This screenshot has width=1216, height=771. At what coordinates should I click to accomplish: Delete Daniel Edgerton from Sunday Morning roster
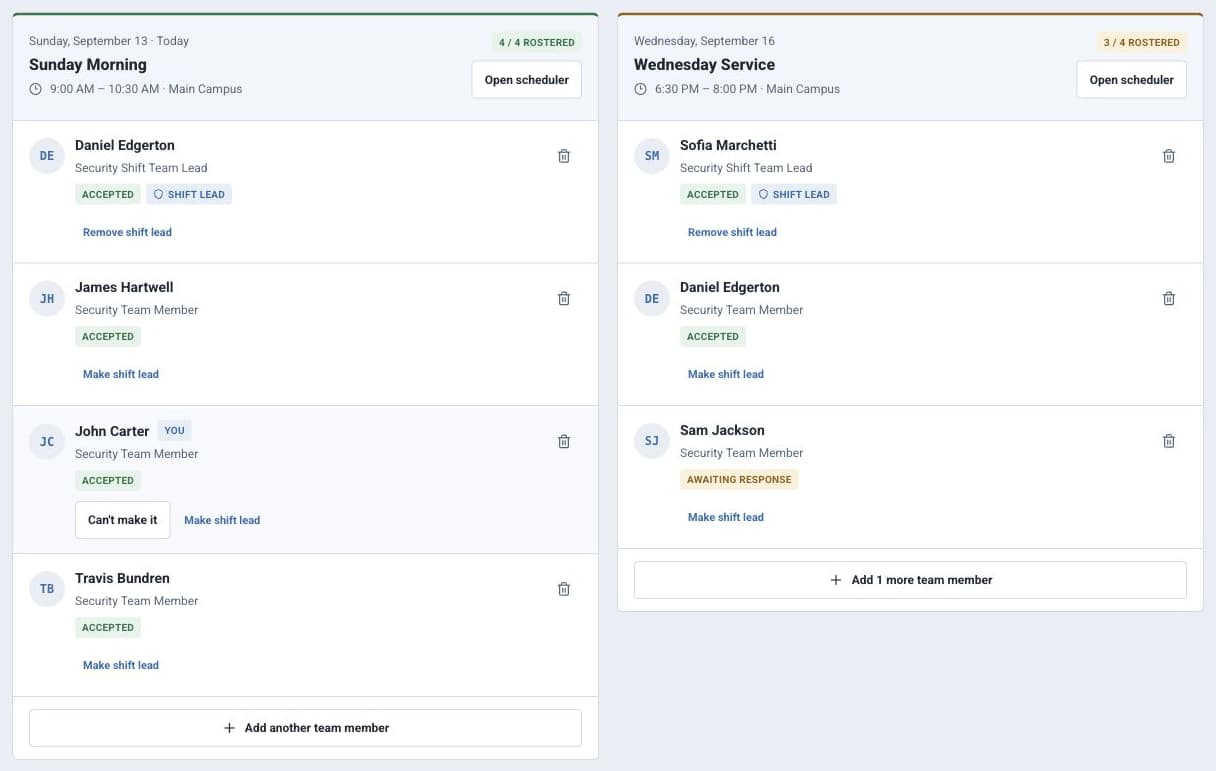tap(564, 156)
